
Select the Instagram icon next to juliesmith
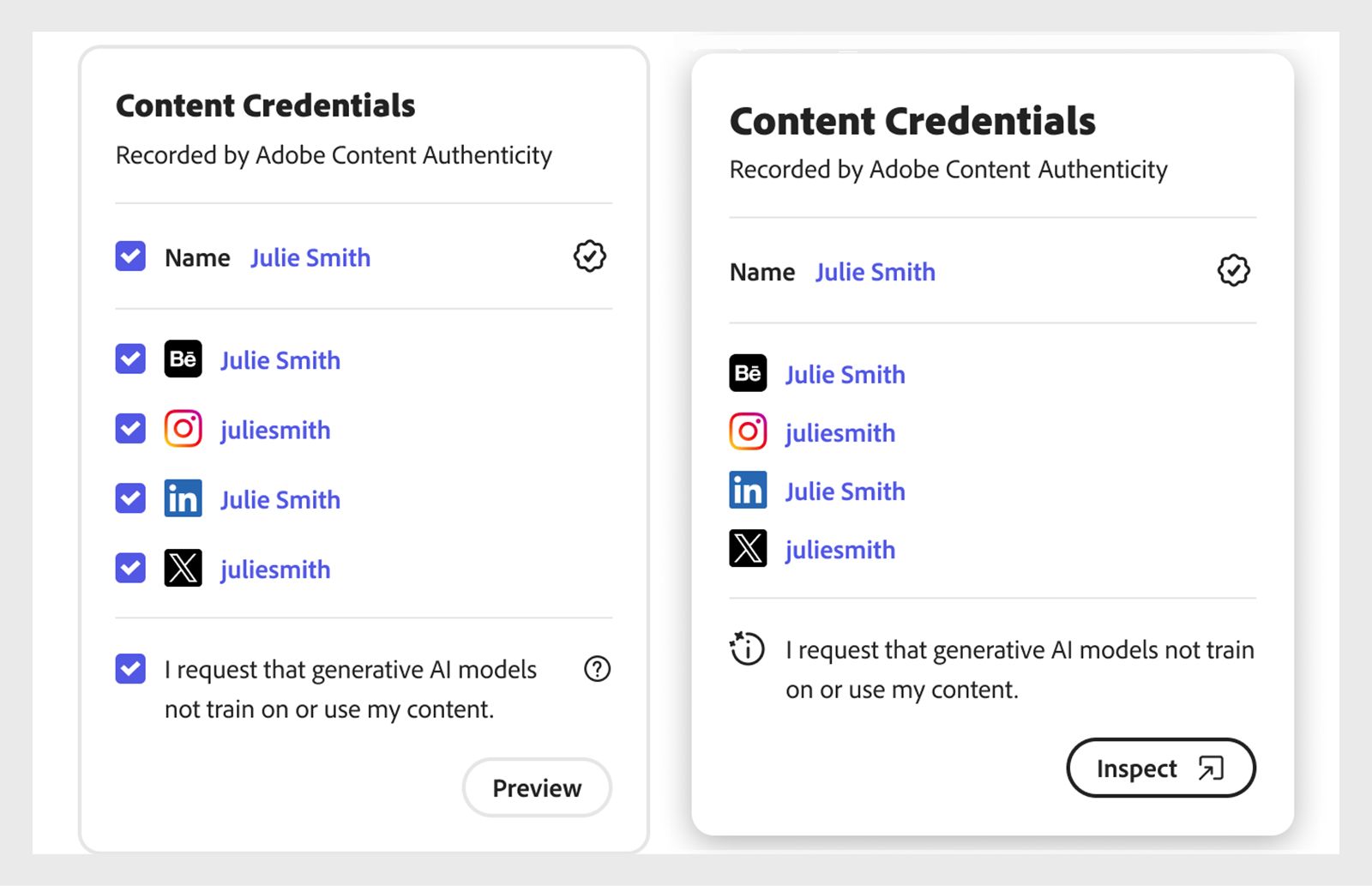(x=182, y=429)
